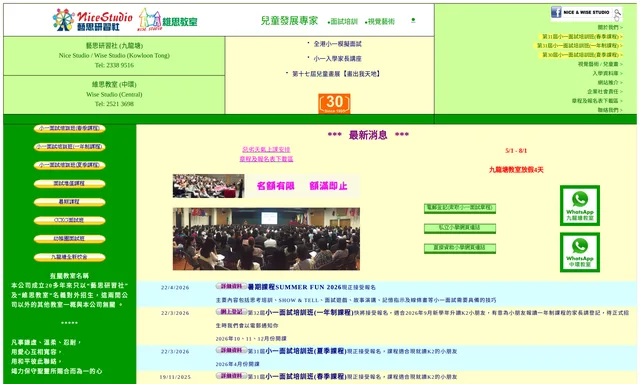Viewport: 640px width, 384px height.
Task: Open the Nice Studio 藝思研習社 logo
Action: [x=93, y=20]
